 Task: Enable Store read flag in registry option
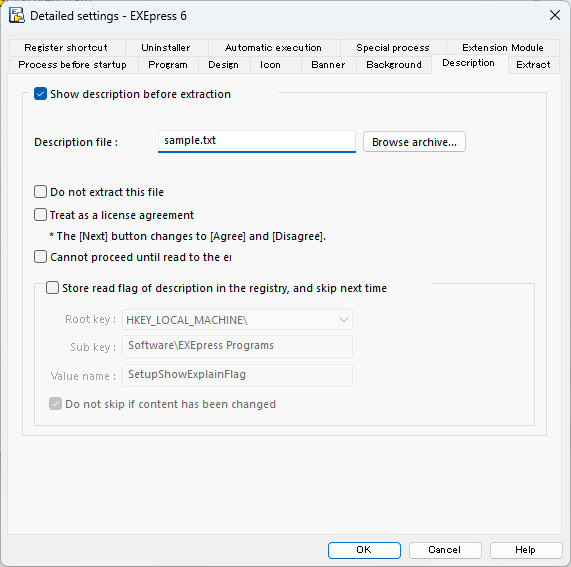click(x=52, y=288)
